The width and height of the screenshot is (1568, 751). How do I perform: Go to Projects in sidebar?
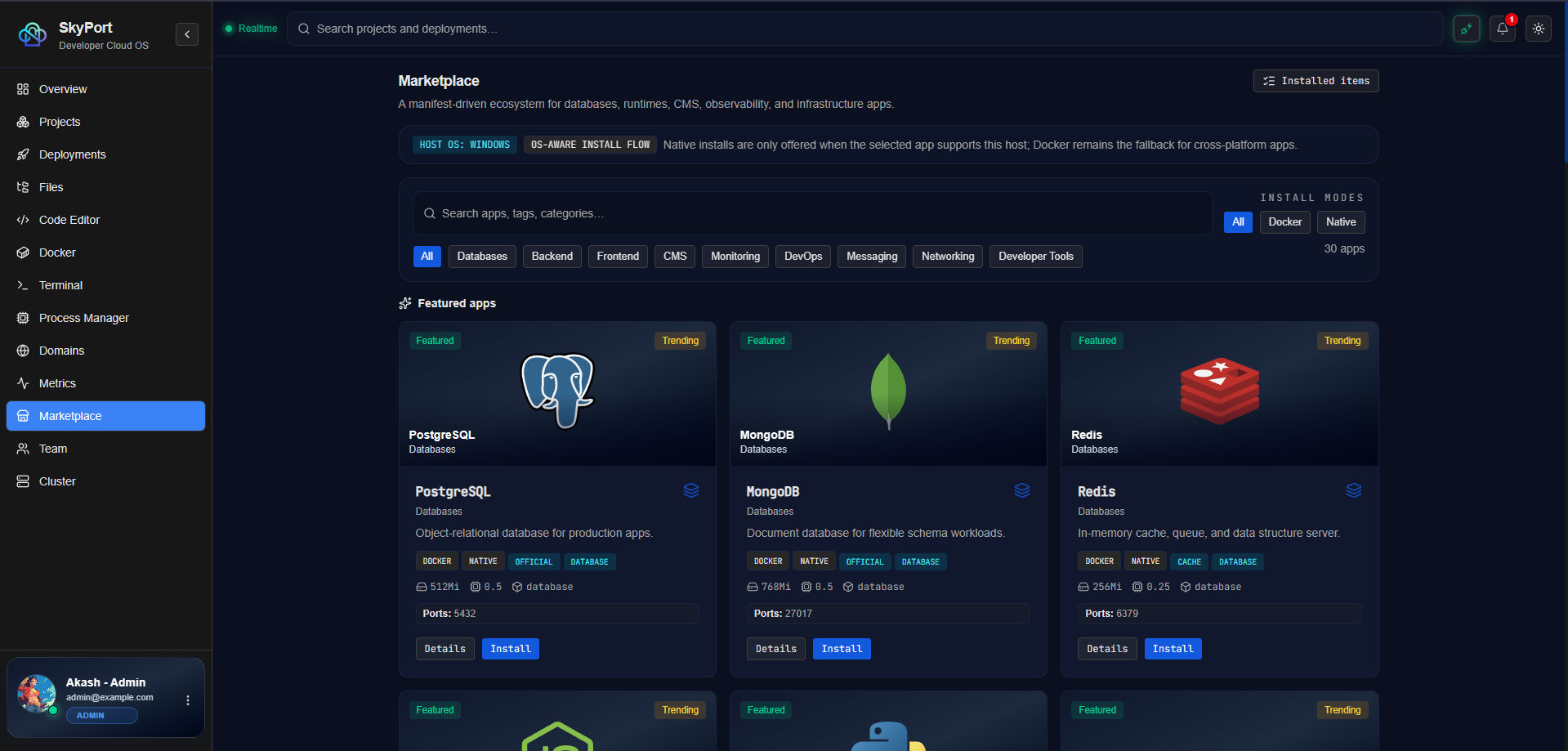(105, 122)
